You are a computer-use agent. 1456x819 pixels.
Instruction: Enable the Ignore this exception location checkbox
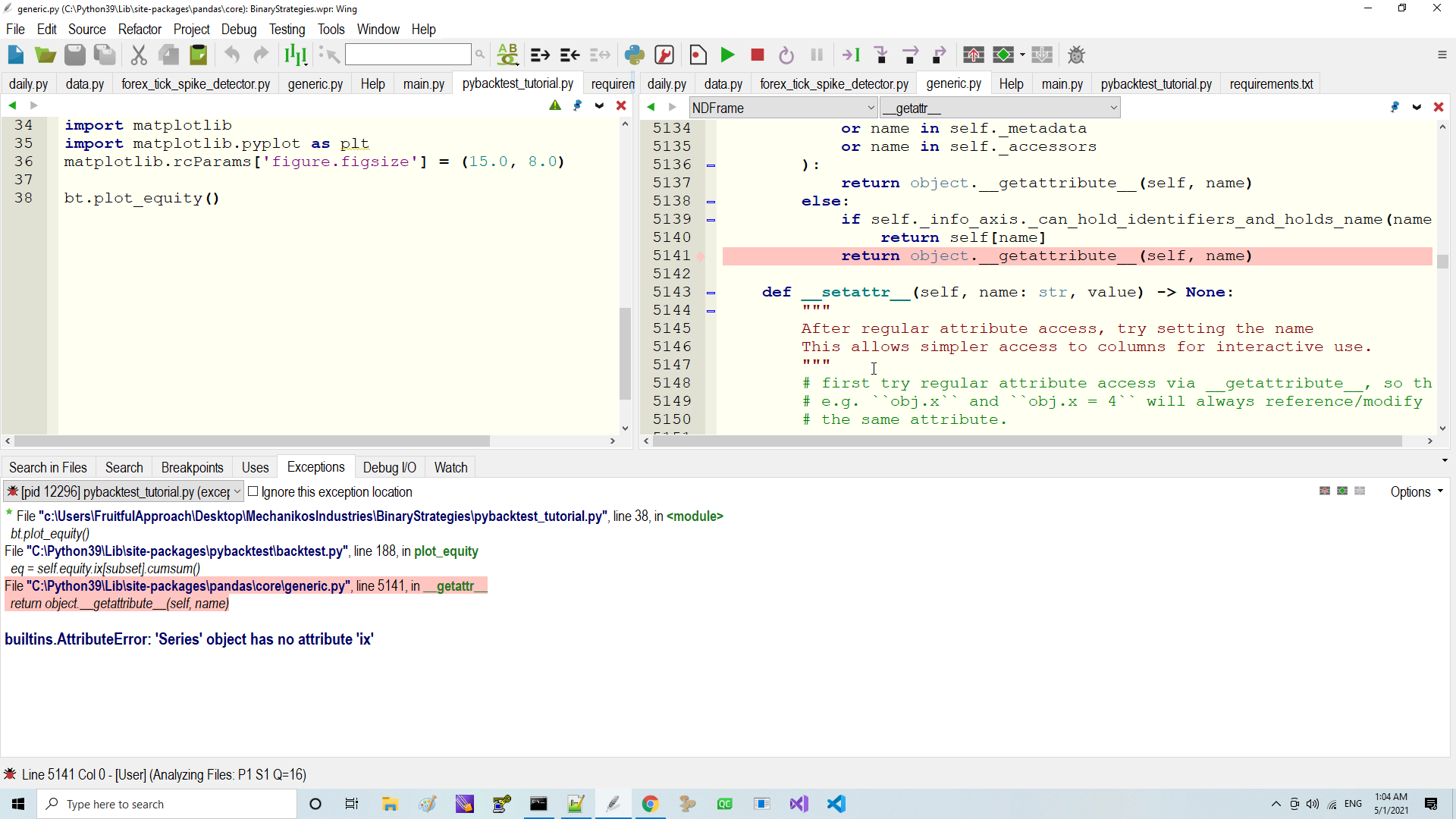tap(253, 492)
